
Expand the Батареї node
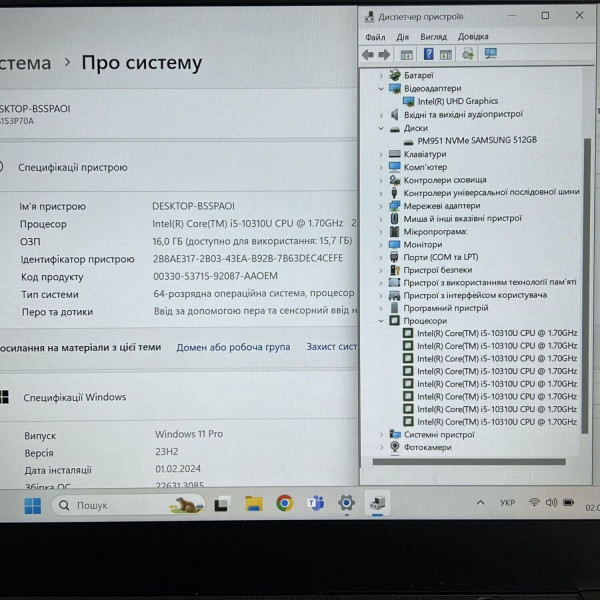coord(381,75)
